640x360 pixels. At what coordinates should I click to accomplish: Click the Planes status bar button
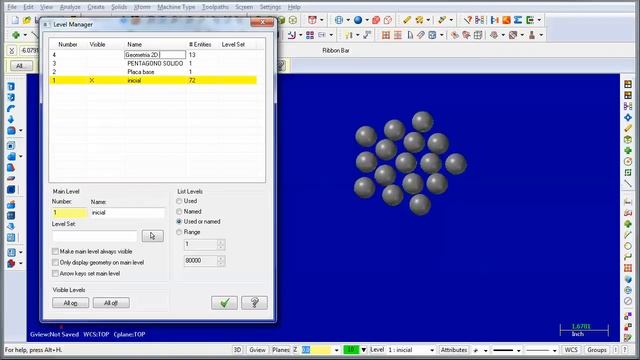[x=281, y=350]
